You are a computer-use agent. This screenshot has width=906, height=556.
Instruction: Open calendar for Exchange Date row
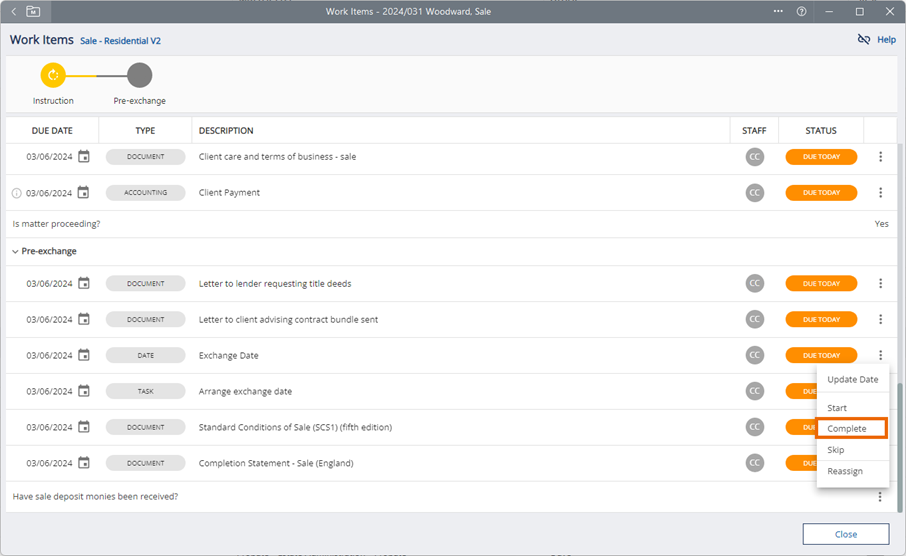pos(84,356)
